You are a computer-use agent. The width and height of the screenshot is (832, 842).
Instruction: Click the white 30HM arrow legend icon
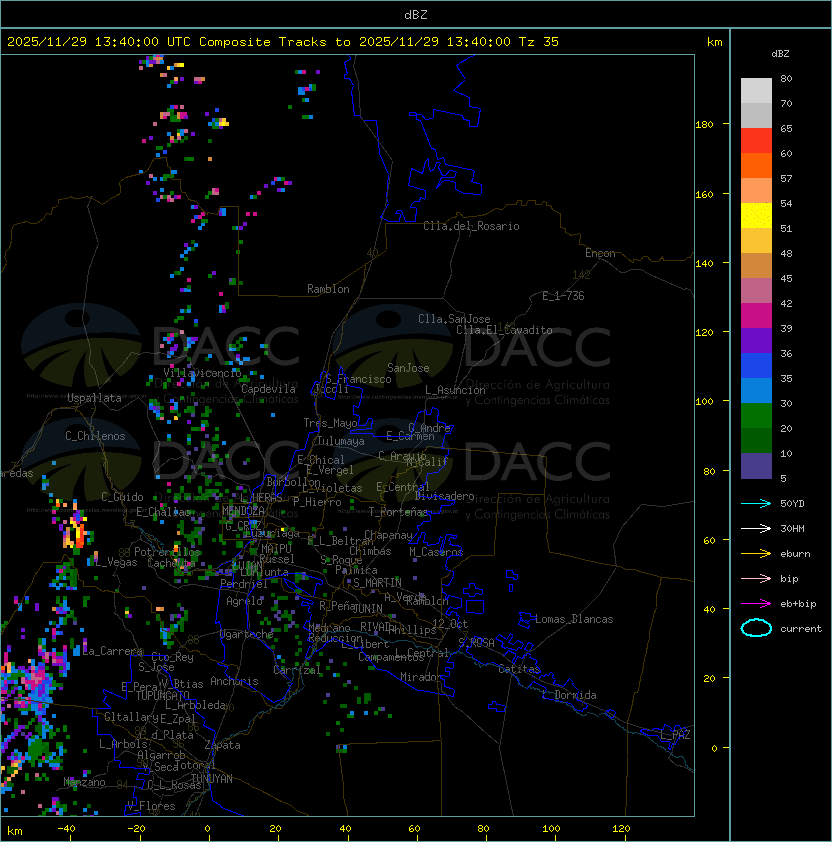click(x=756, y=529)
